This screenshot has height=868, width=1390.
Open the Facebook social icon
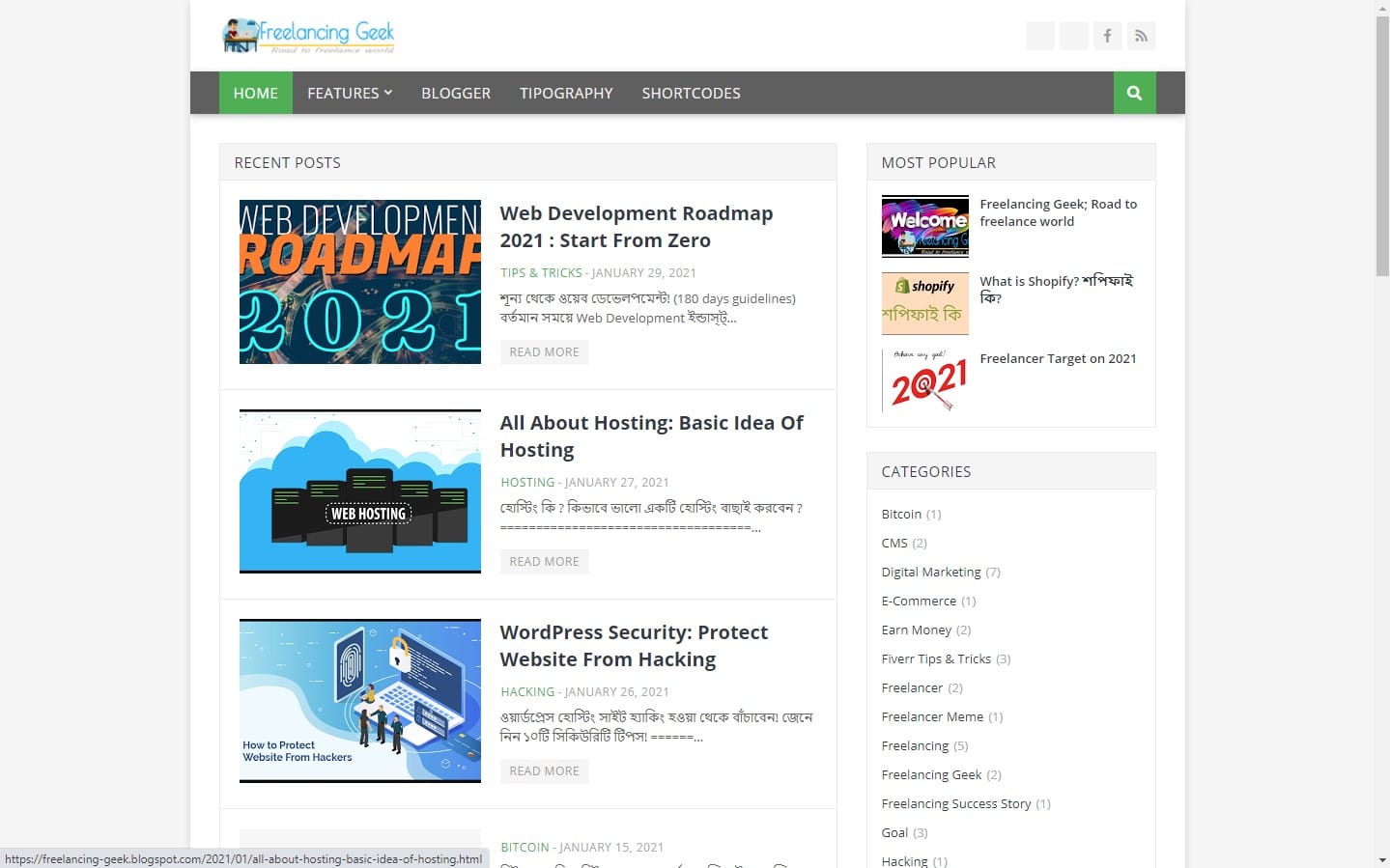[1107, 37]
